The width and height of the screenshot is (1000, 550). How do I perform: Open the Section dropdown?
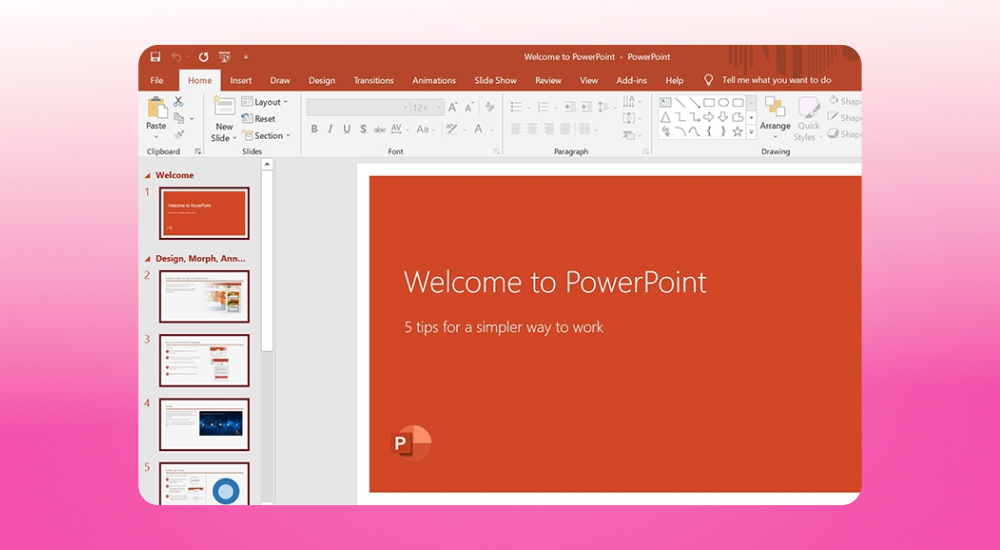266,135
